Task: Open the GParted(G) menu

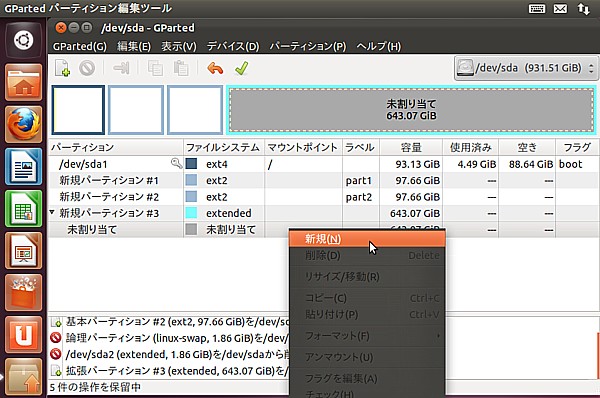Action: (80, 46)
